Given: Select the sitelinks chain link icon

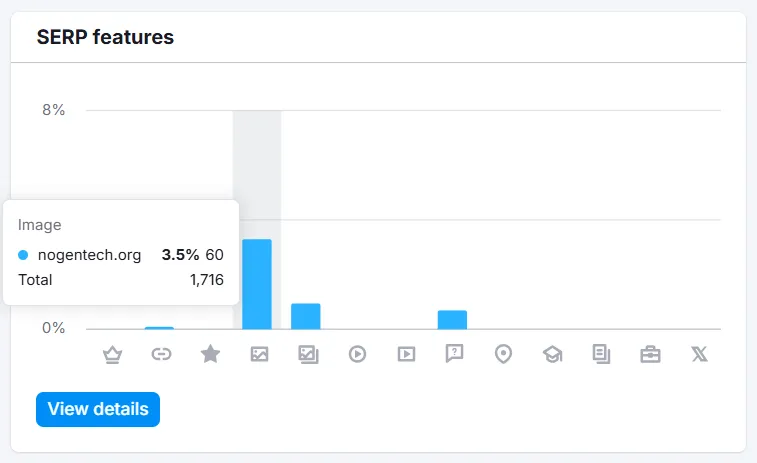Looking at the screenshot, I should click(x=161, y=354).
